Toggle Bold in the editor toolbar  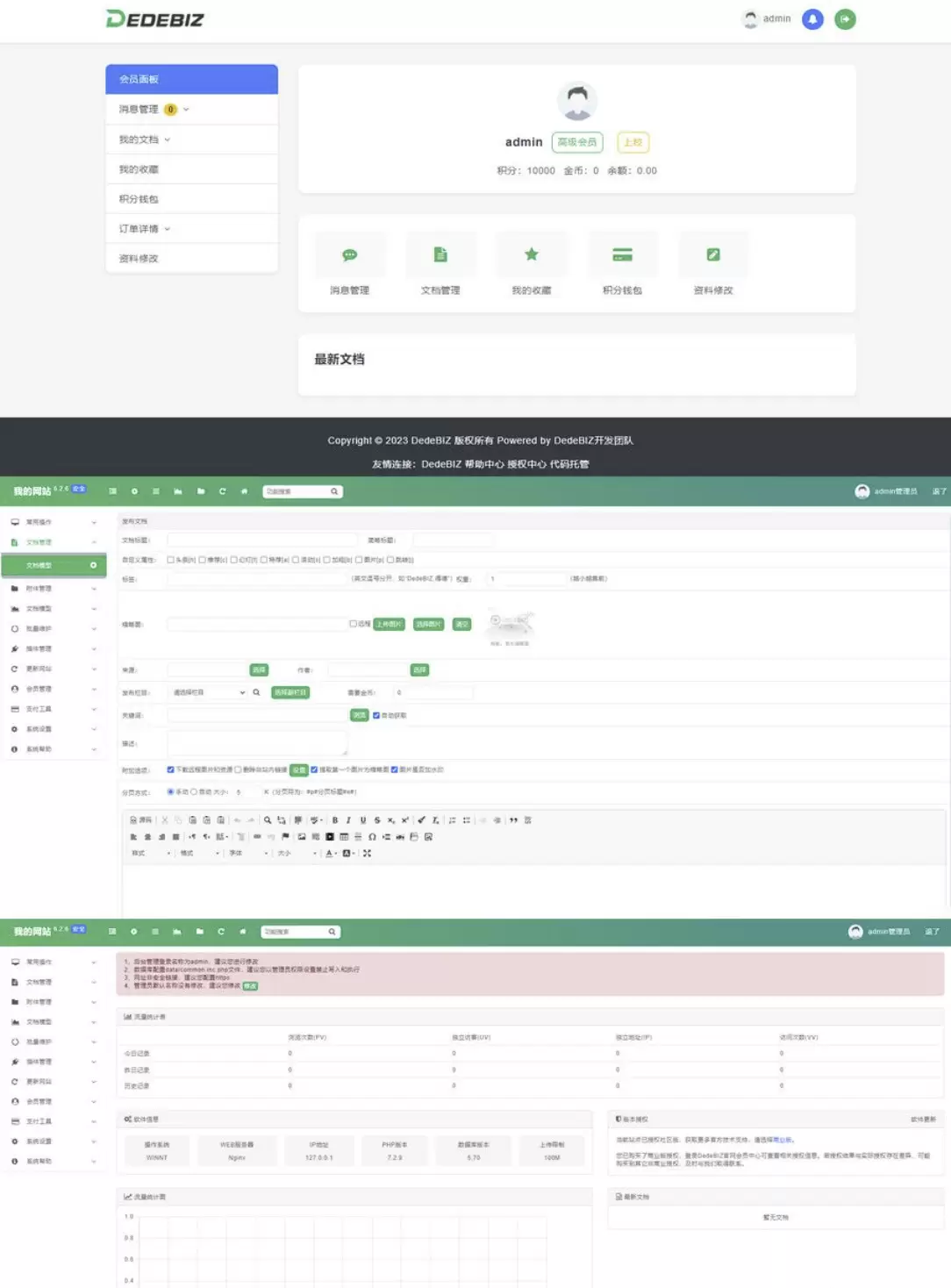pos(334,820)
